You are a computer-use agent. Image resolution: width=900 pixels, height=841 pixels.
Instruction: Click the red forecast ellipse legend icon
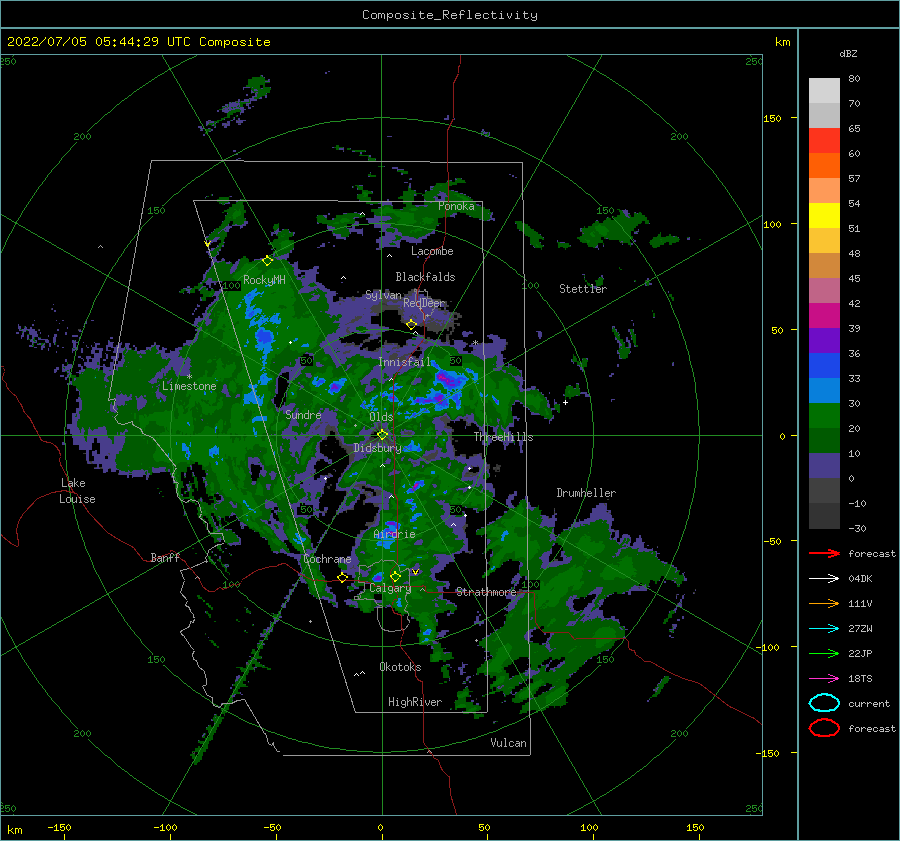coord(824,728)
